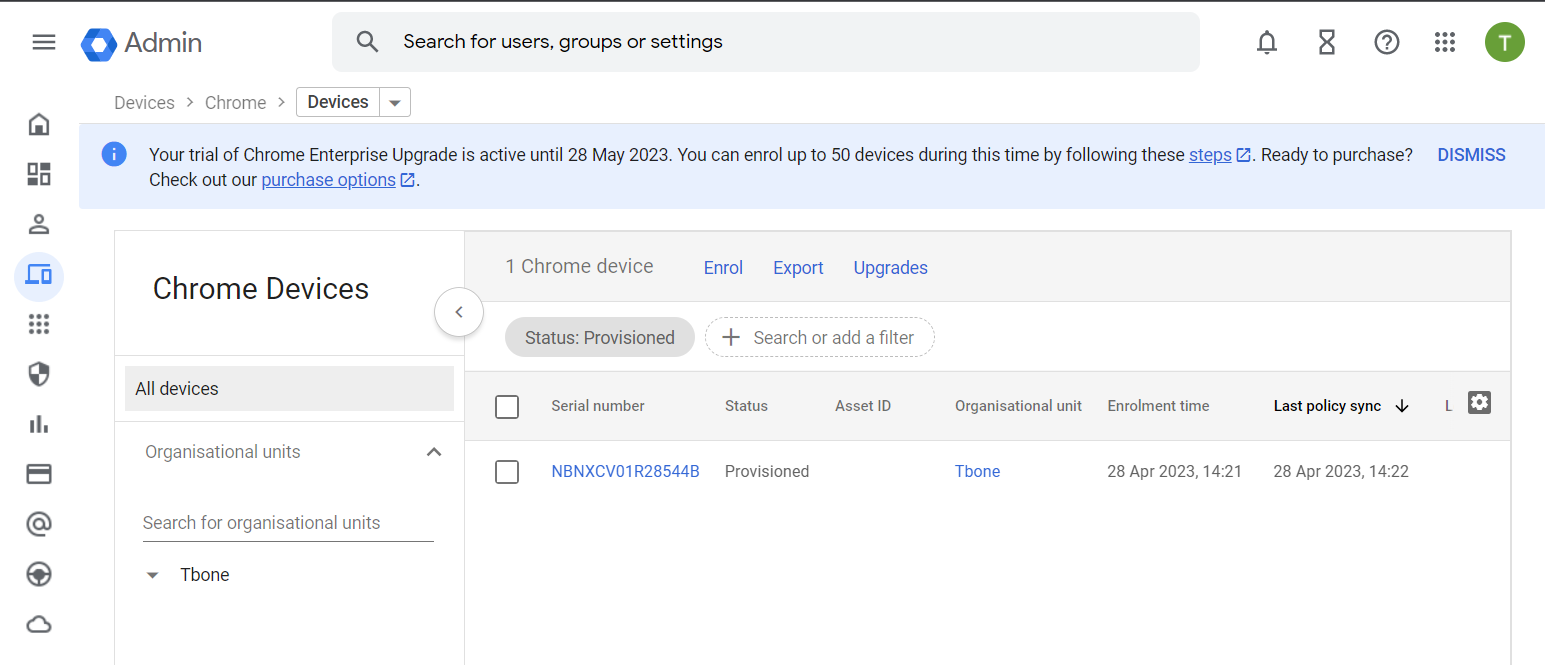This screenshot has width=1545, height=665.
Task: Open the Reporting bar-chart icon
Action: (38, 423)
